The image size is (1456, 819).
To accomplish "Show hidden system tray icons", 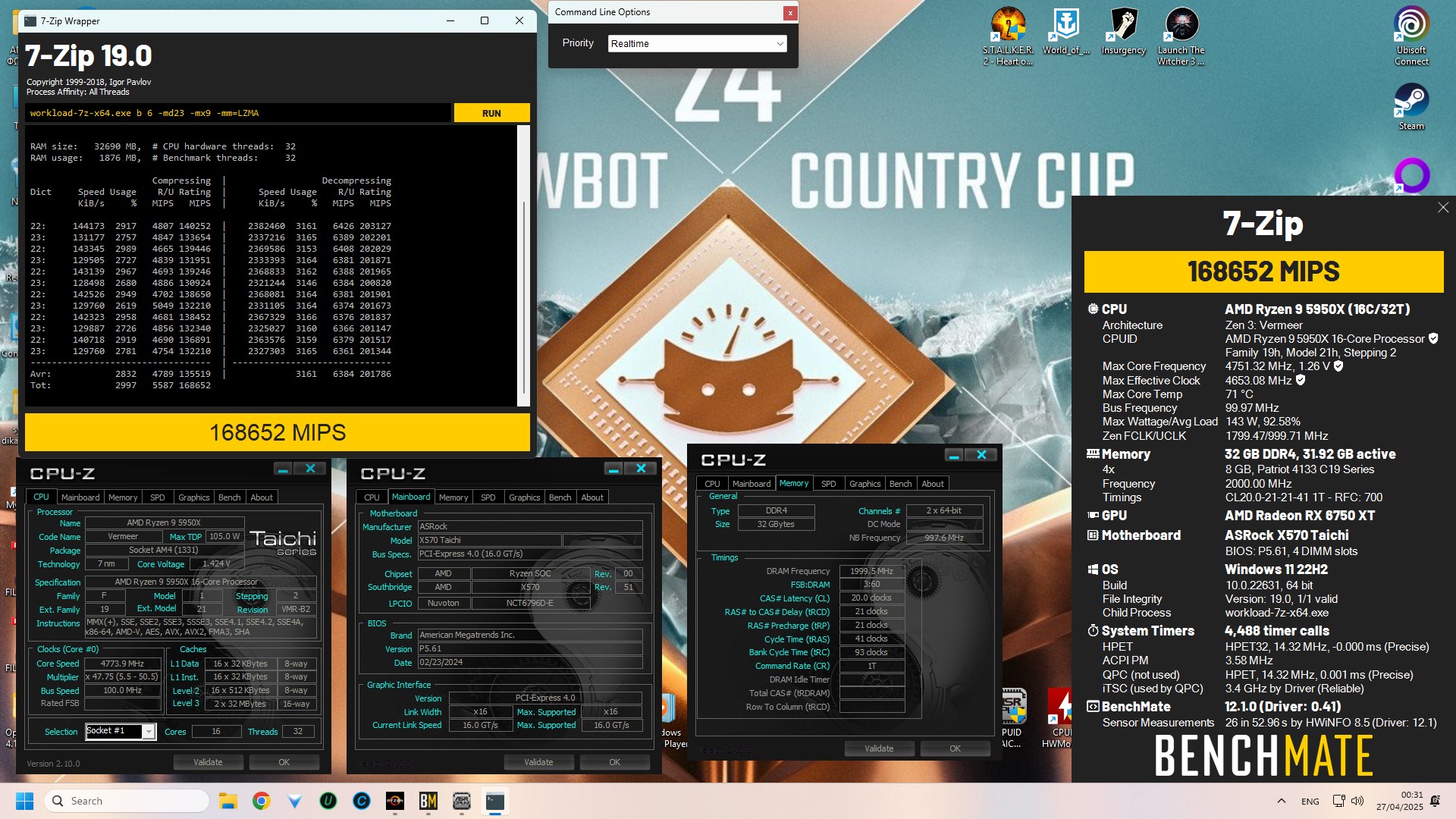I will point(1281,801).
